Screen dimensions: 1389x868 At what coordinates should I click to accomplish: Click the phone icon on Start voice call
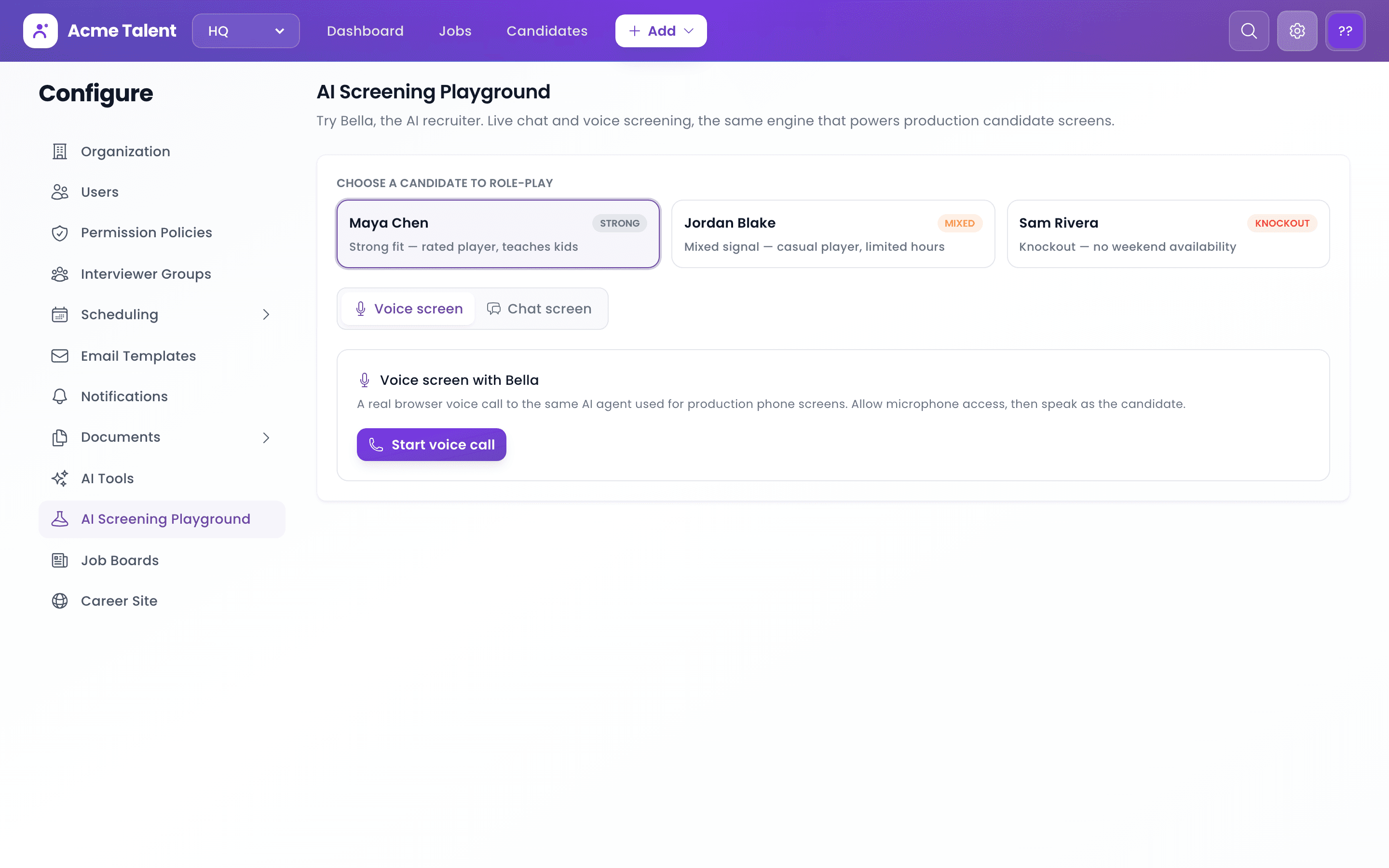[376, 445]
